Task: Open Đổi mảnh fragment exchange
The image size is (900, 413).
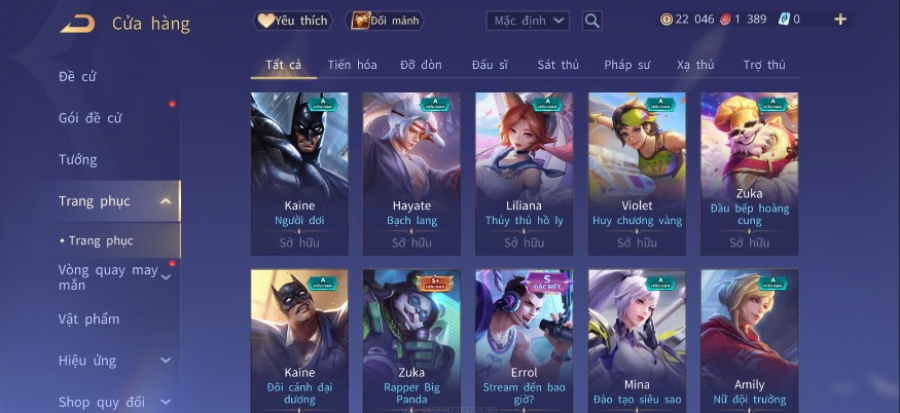Action: [384, 21]
